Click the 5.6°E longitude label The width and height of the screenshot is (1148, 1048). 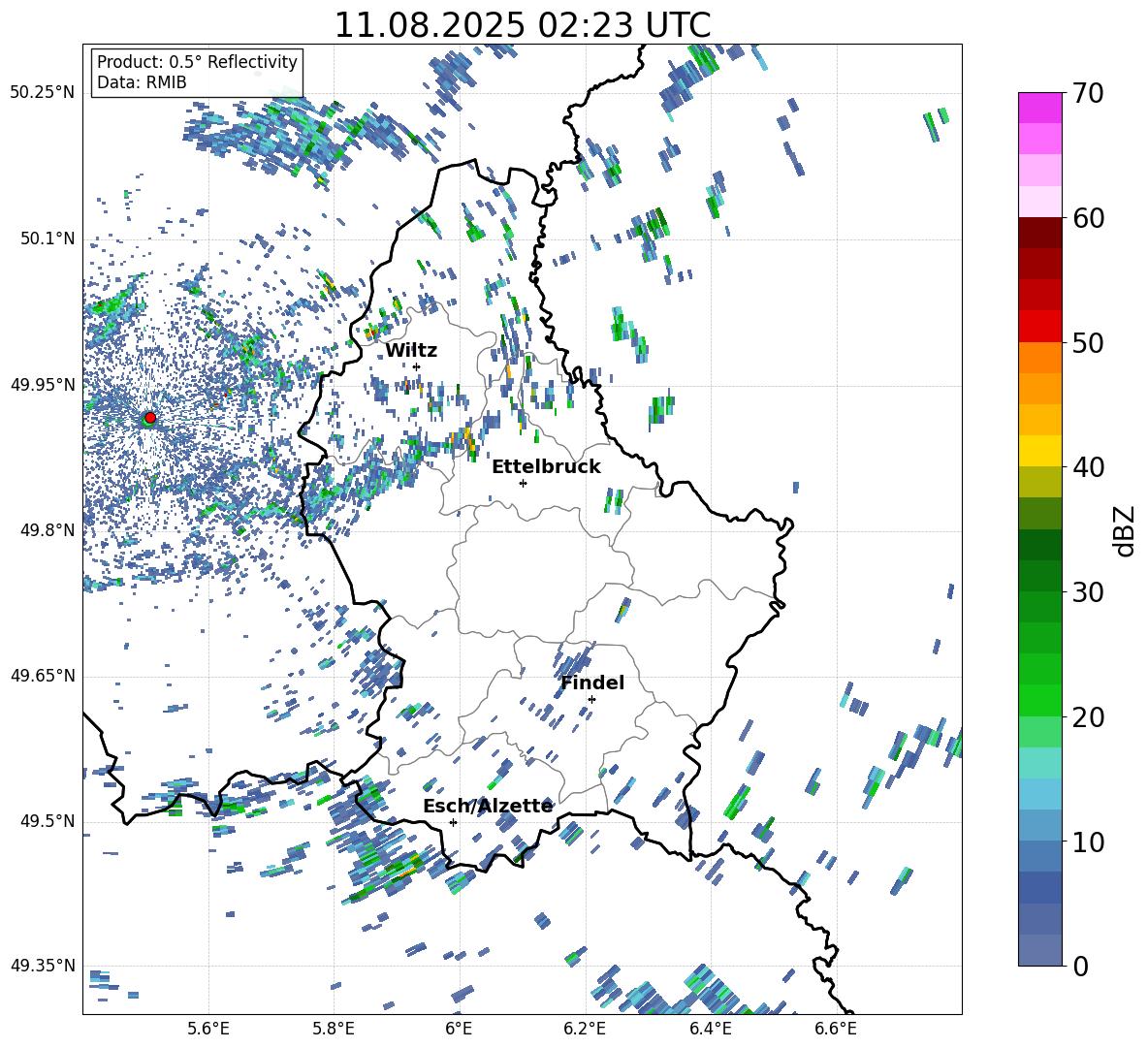208,1029
